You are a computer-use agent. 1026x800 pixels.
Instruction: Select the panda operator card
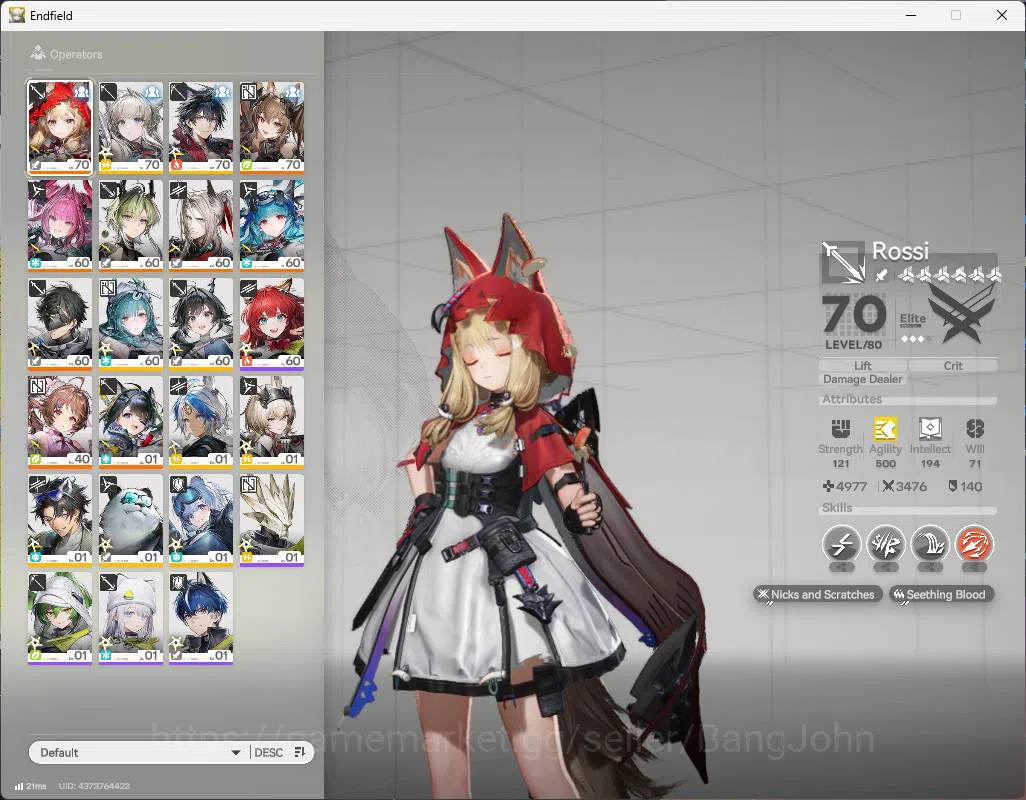[131, 520]
